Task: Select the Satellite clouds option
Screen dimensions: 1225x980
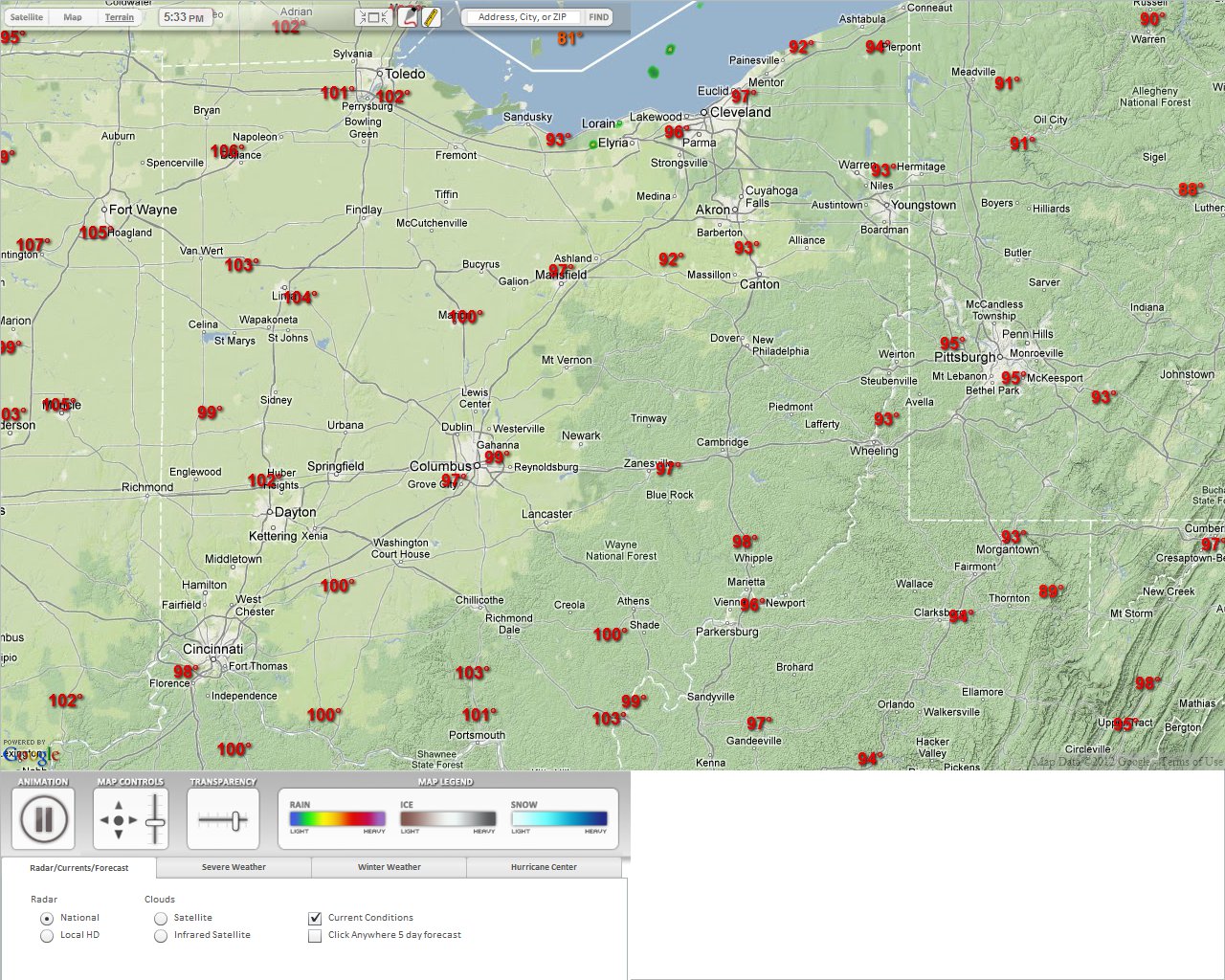Action: [161, 918]
